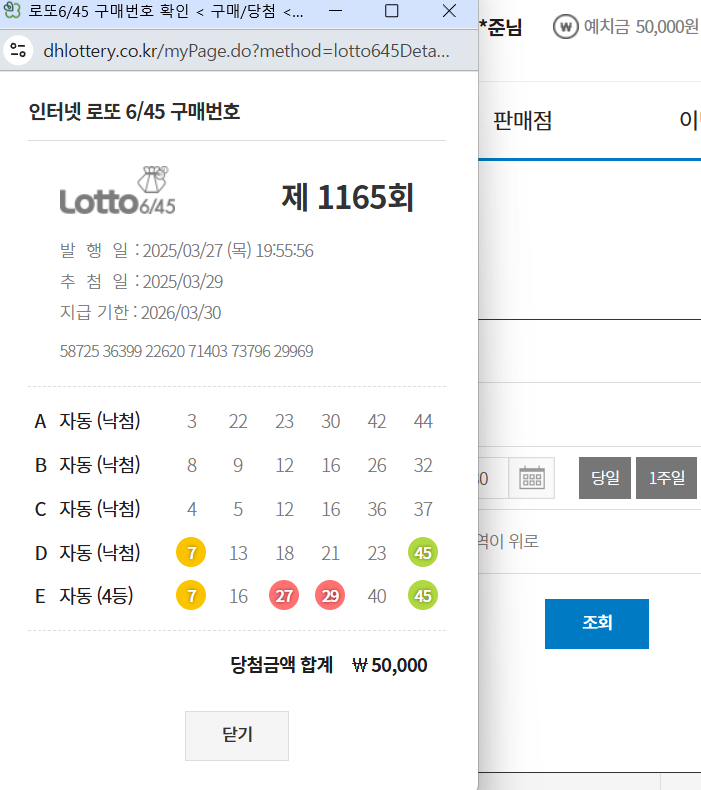Click the dhlottery.co.kr address bar URL
Viewport: 701px width, 790px height.
point(246,50)
